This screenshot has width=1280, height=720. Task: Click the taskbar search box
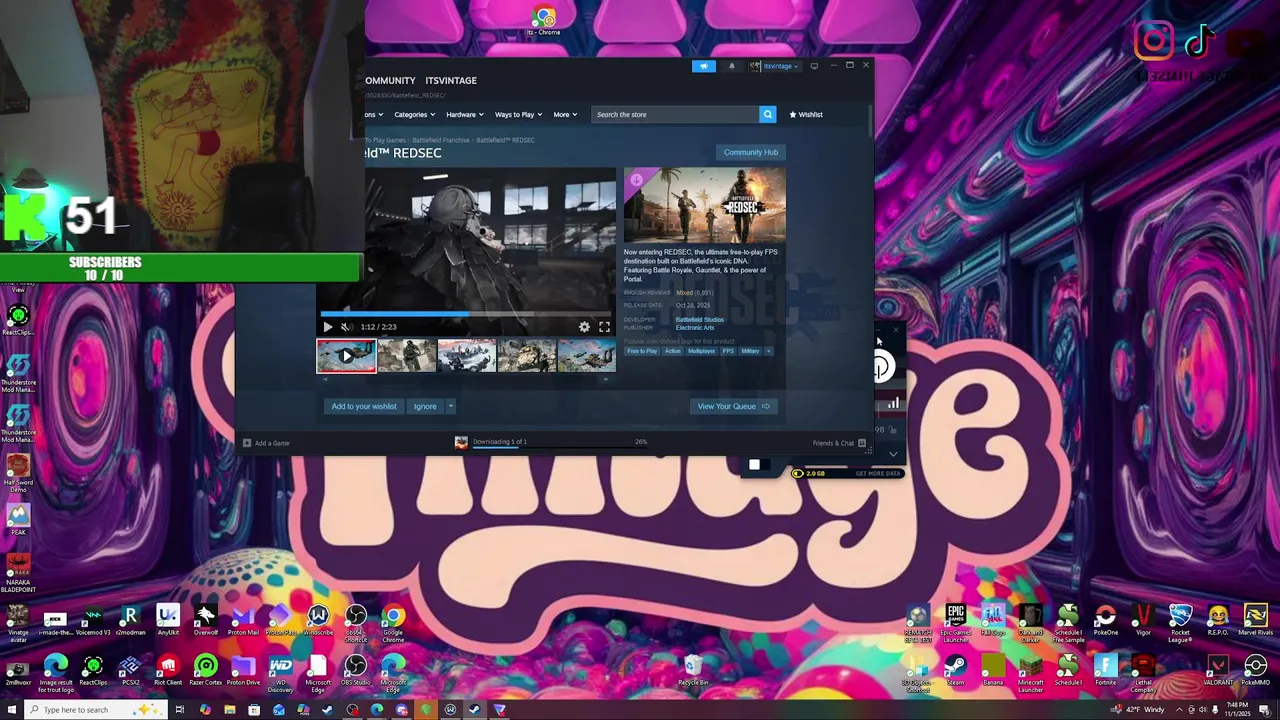[x=95, y=710]
